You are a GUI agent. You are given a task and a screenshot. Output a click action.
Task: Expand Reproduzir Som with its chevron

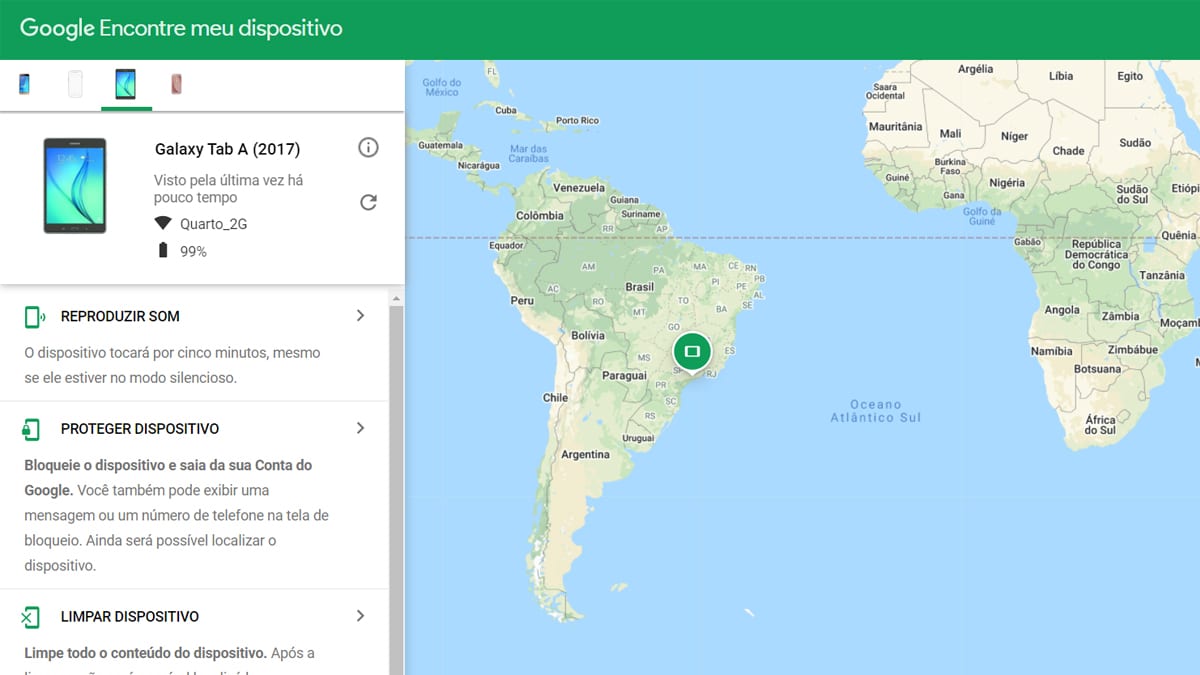361,316
